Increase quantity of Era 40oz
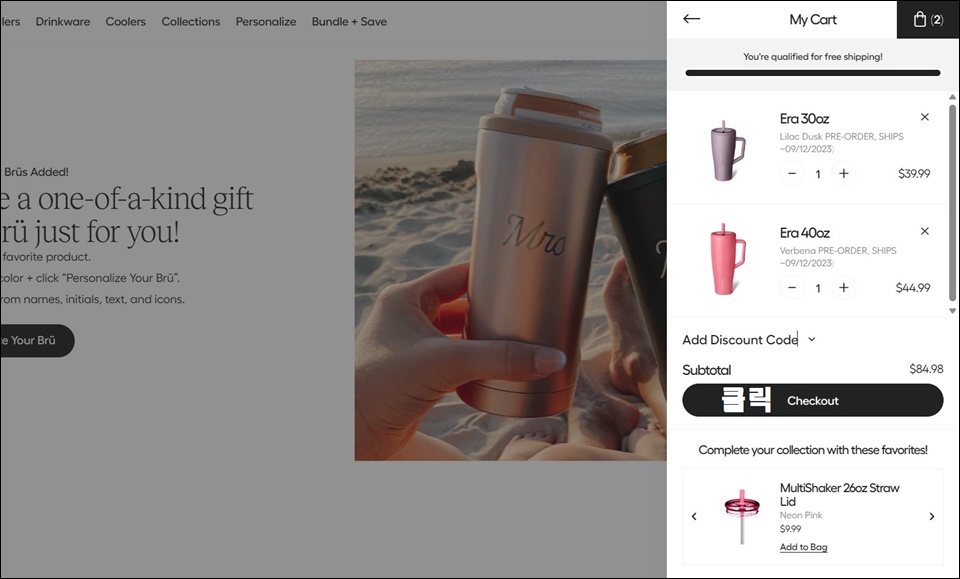Image resolution: width=960 pixels, height=579 pixels. pyautogui.click(x=844, y=288)
